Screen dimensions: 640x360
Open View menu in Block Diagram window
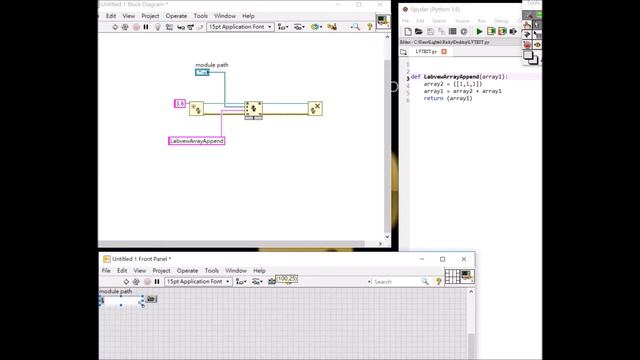pos(129,16)
